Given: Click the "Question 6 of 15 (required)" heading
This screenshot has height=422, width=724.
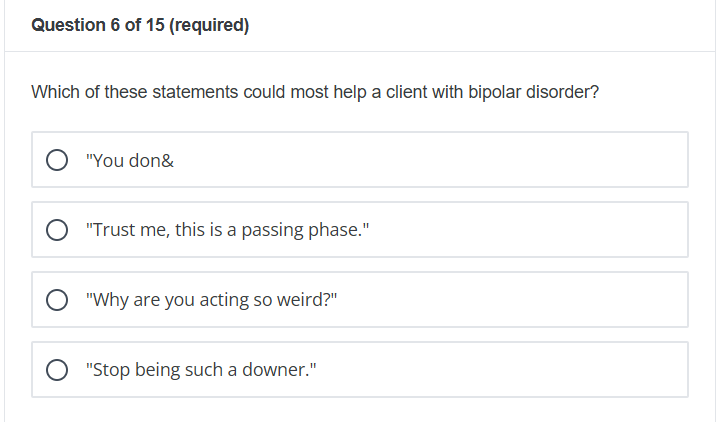Looking at the screenshot, I should click(x=140, y=25).
